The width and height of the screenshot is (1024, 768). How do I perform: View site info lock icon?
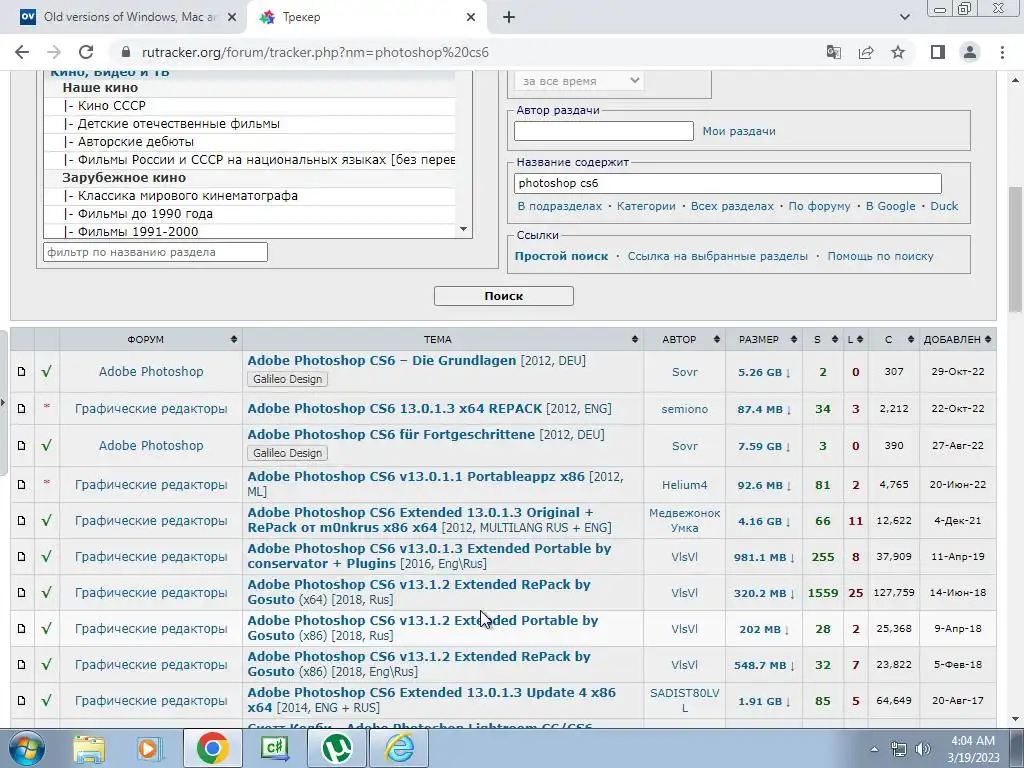(127, 52)
